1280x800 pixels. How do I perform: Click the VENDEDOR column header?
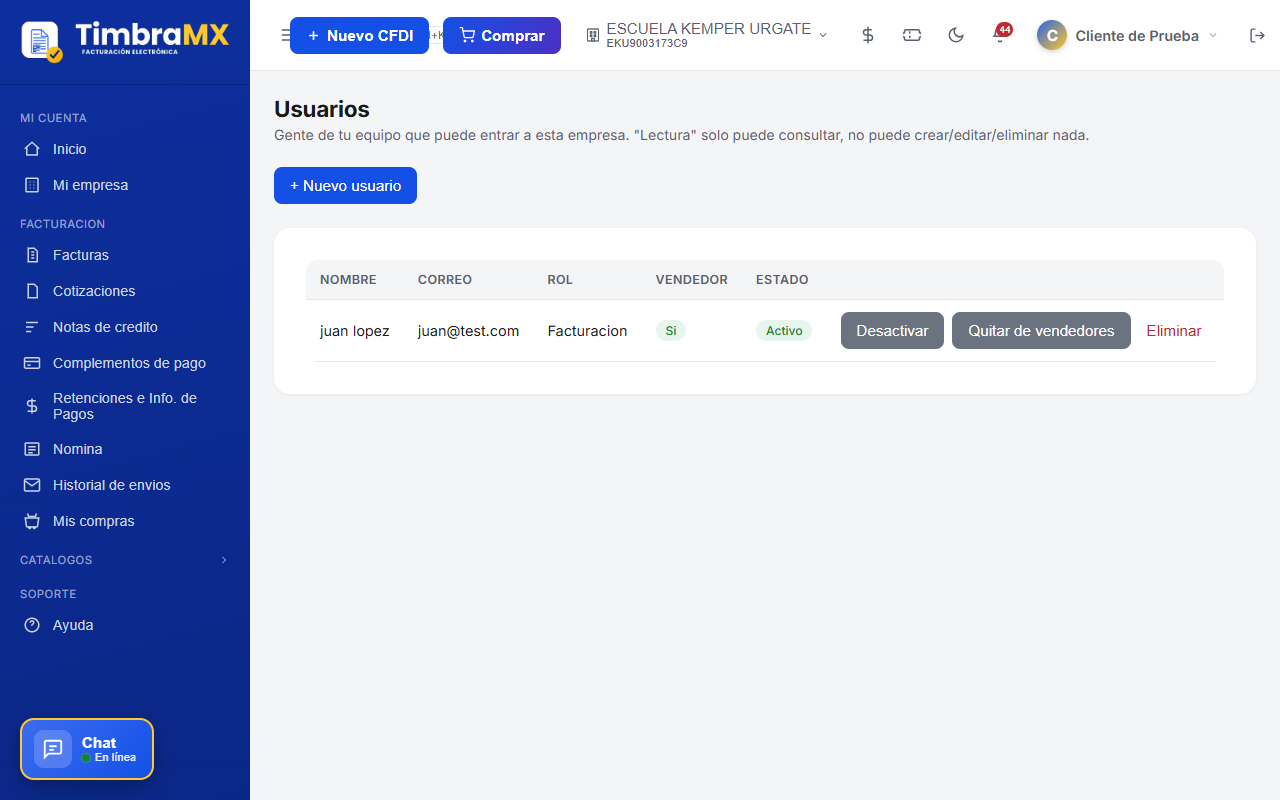tap(692, 280)
